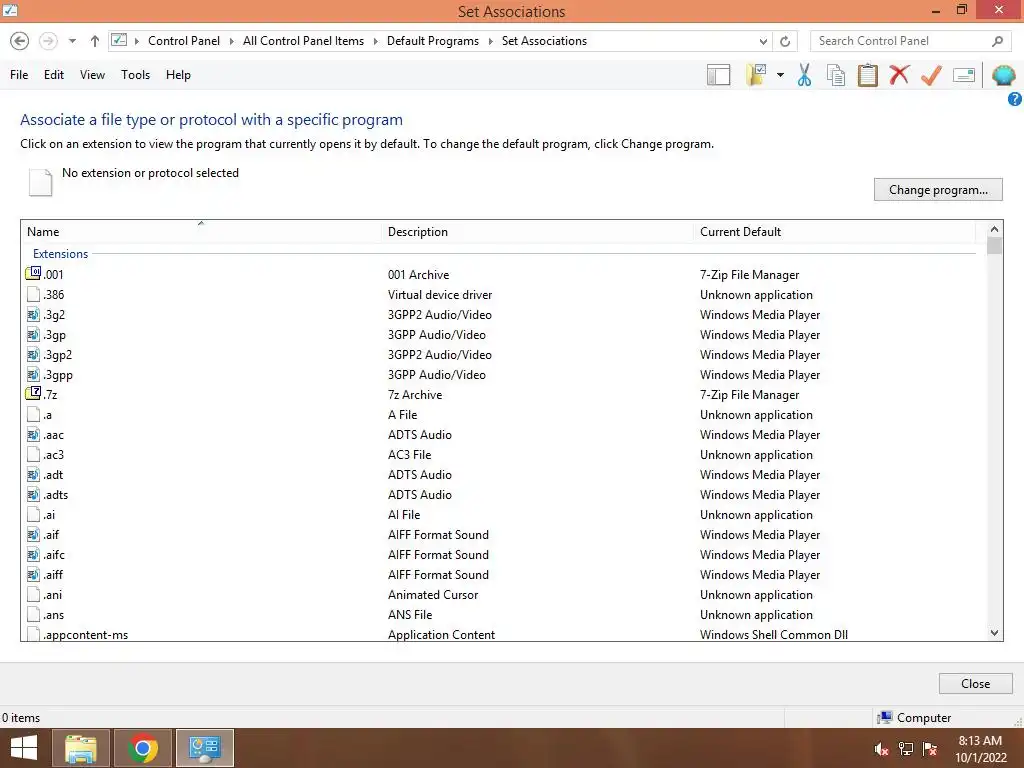Click Control Panel taskbar icon
This screenshot has width=1024, height=768.
[204, 748]
